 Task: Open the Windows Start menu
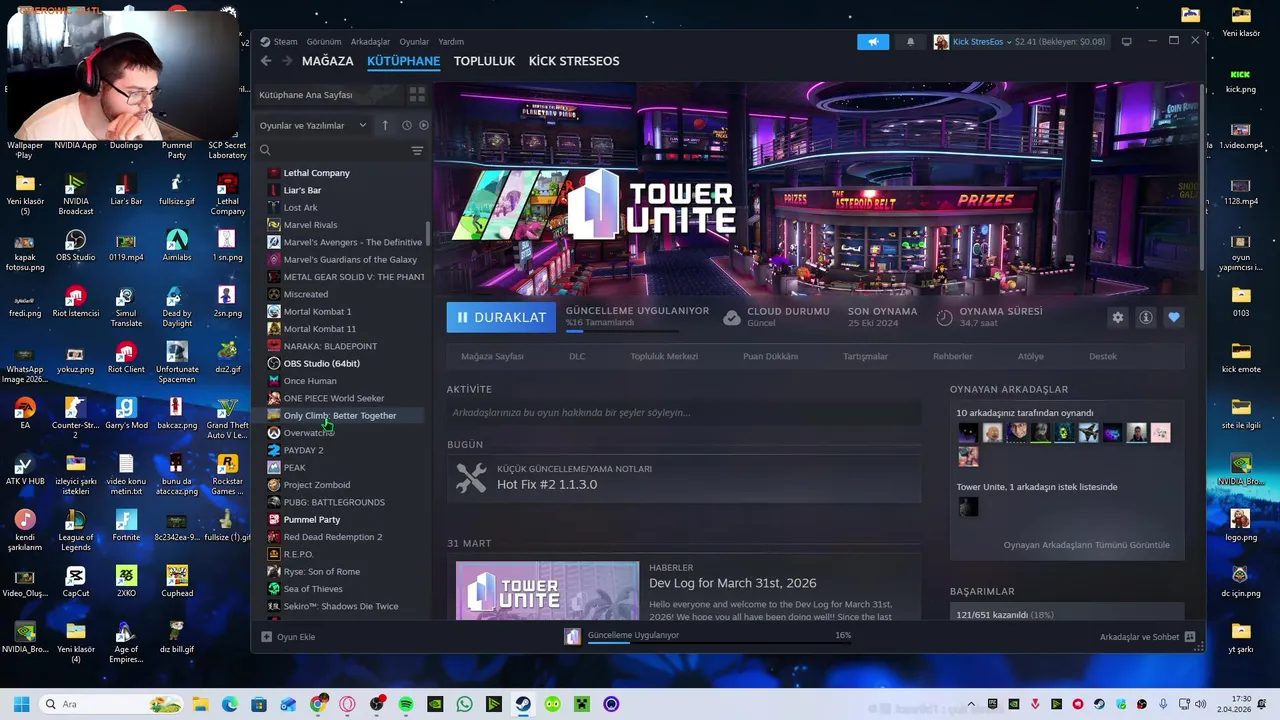tap(21, 704)
